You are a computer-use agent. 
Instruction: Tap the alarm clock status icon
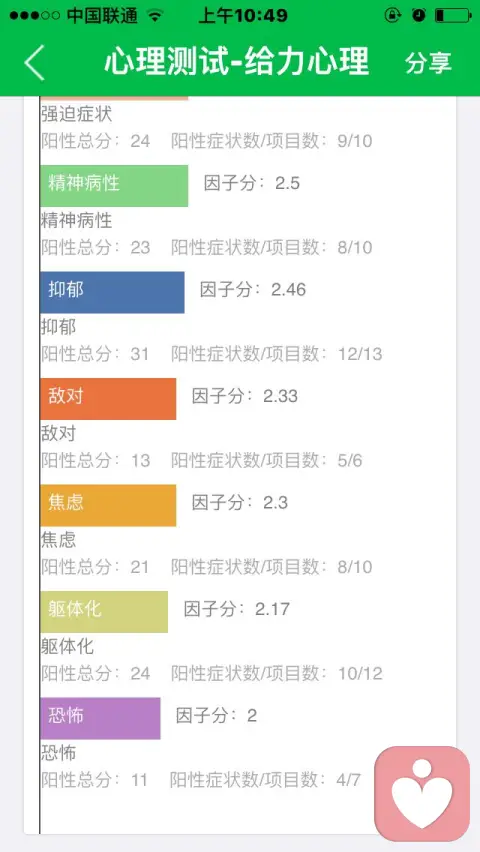click(419, 16)
